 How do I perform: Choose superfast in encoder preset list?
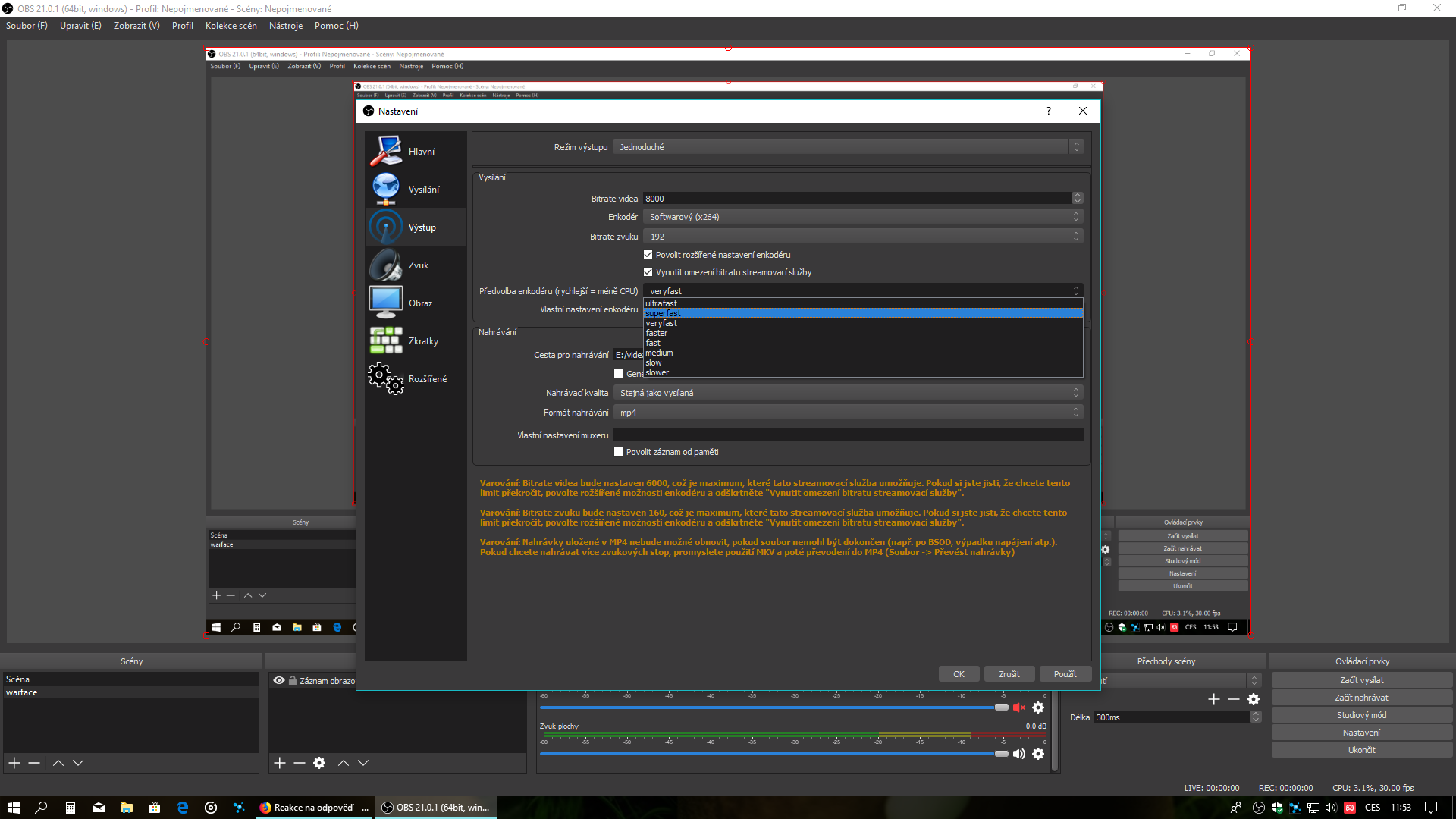click(664, 313)
